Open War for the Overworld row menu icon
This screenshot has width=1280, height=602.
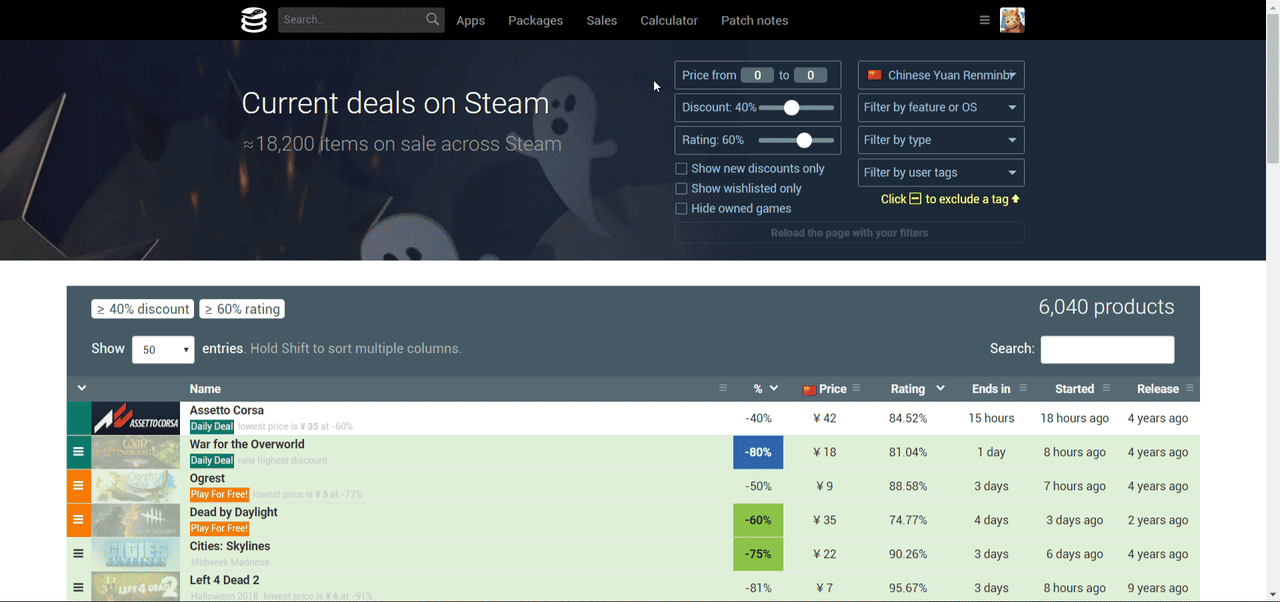[79, 452]
